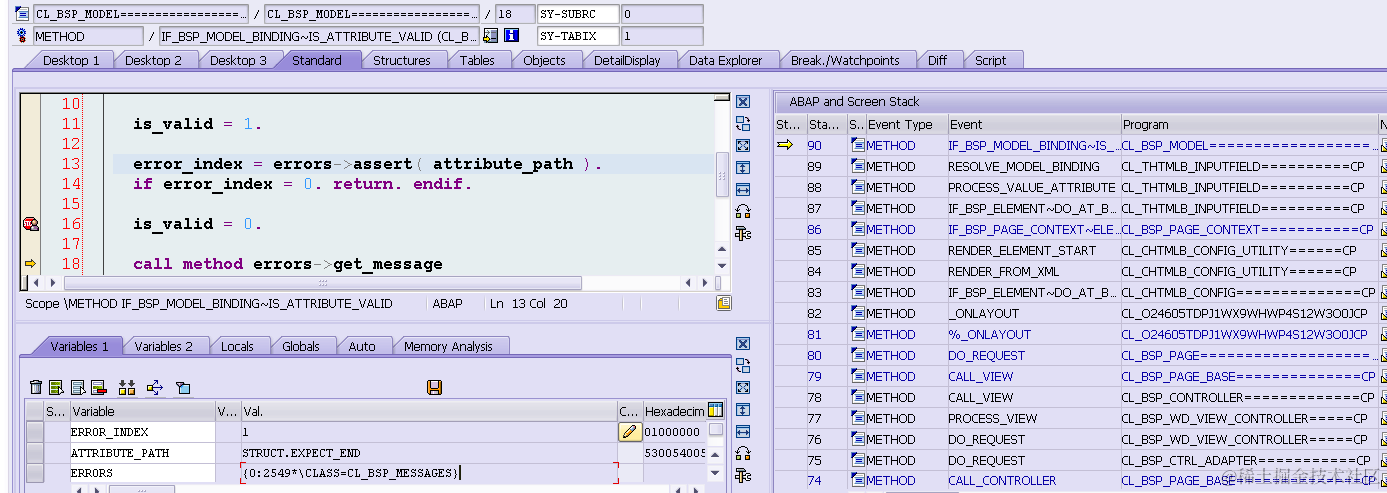Click the SY-TABIX value field

pyautogui.click(x=660, y=36)
